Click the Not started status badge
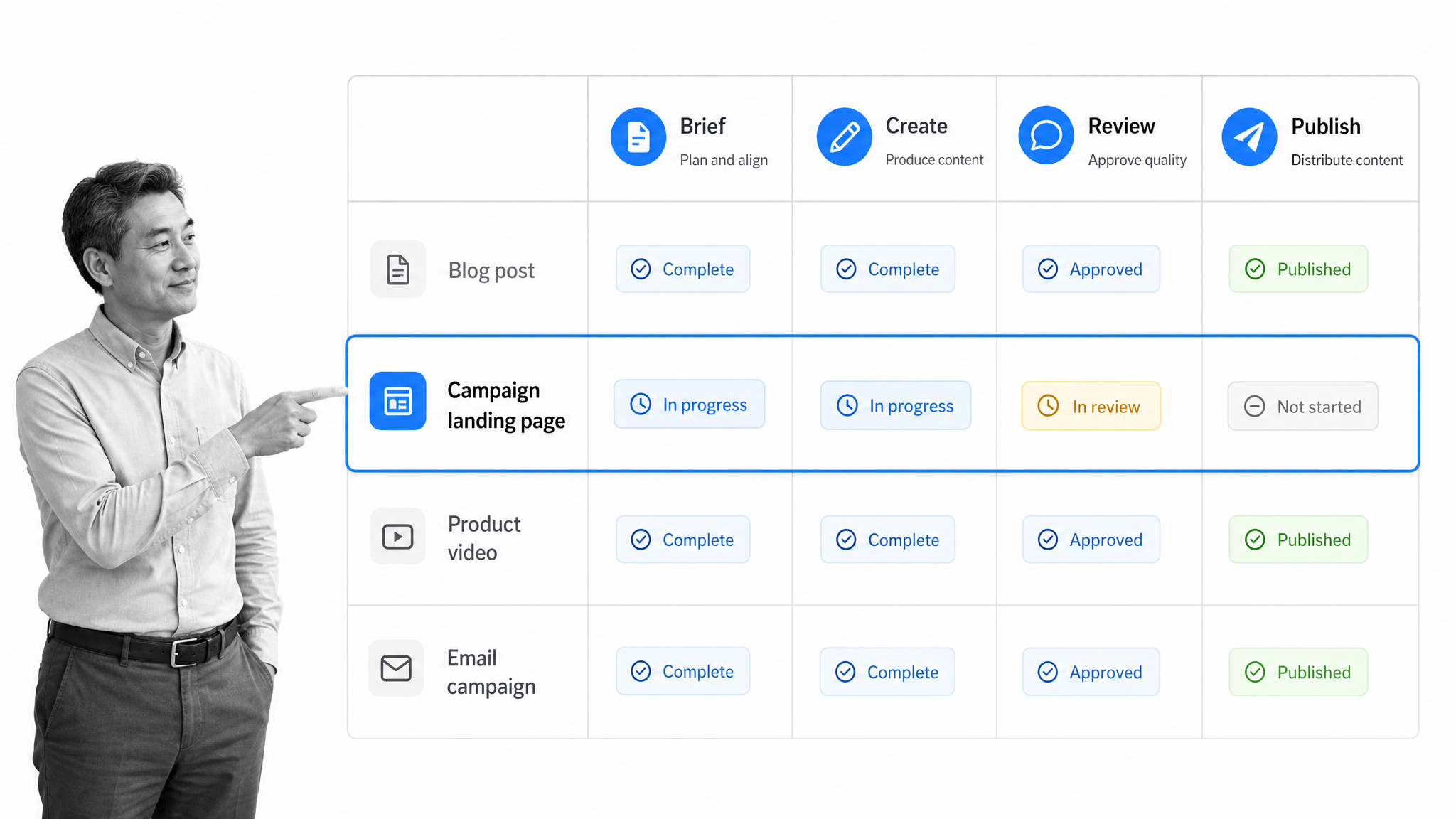 [1303, 406]
